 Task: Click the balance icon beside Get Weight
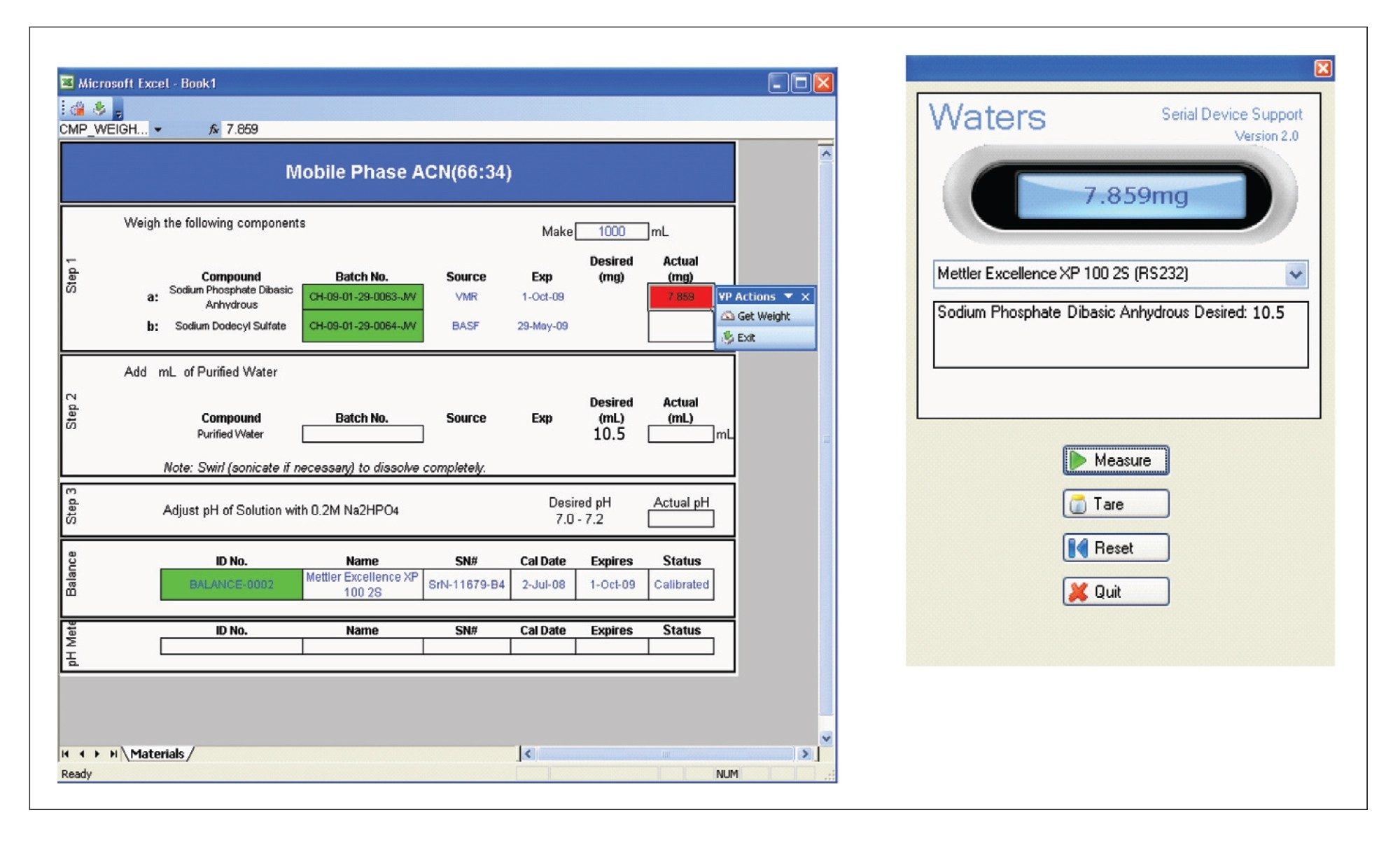727,316
